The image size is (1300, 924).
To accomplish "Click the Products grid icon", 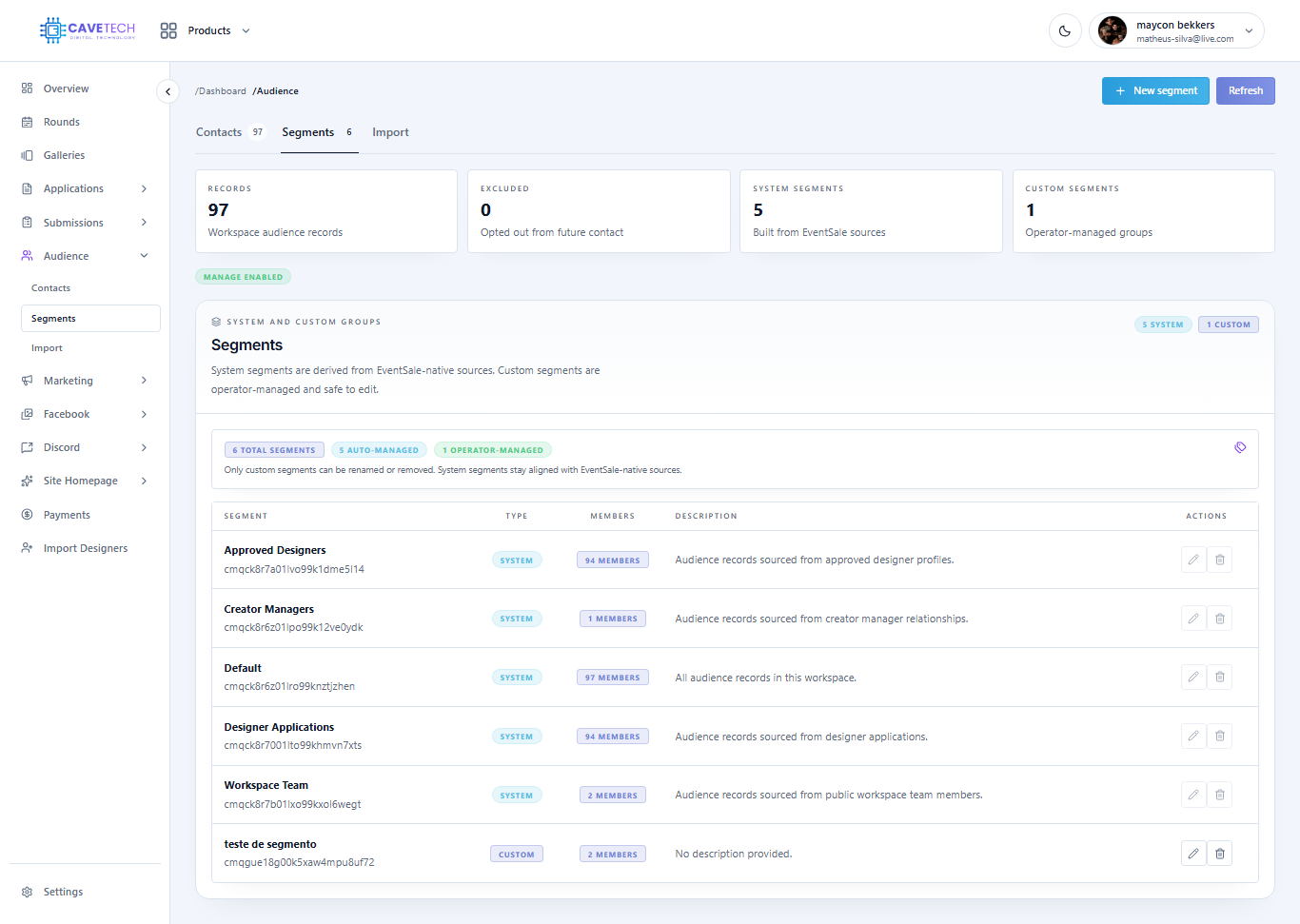I will 168,30.
